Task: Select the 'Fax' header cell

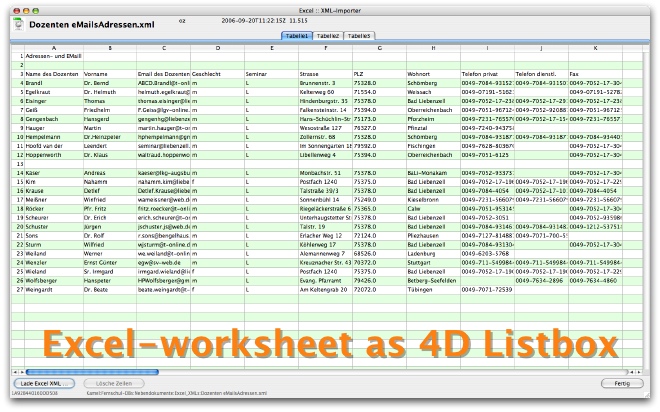Action: point(595,74)
